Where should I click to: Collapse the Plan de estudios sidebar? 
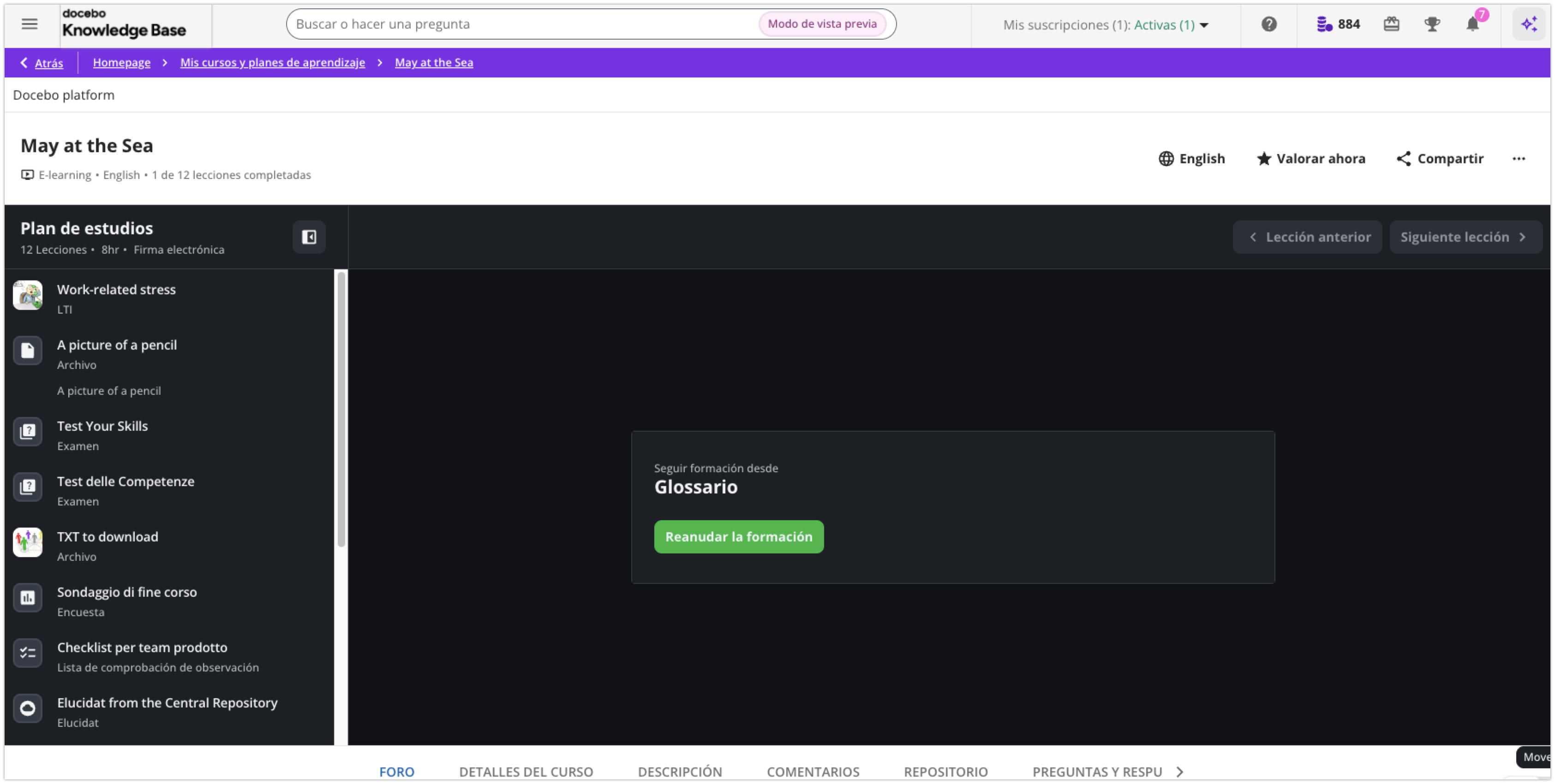point(309,237)
